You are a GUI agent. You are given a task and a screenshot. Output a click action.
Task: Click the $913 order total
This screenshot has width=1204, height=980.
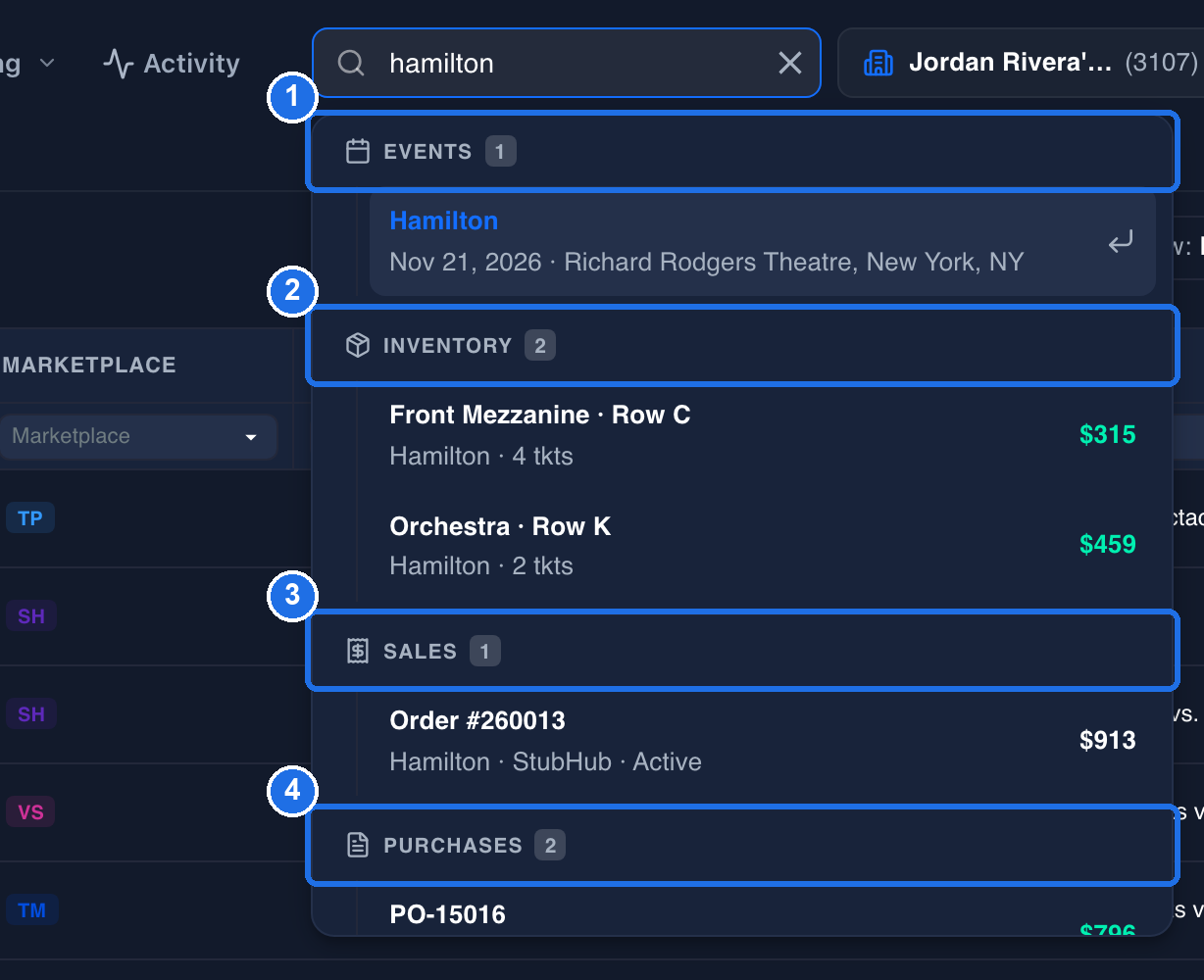[x=1108, y=740]
